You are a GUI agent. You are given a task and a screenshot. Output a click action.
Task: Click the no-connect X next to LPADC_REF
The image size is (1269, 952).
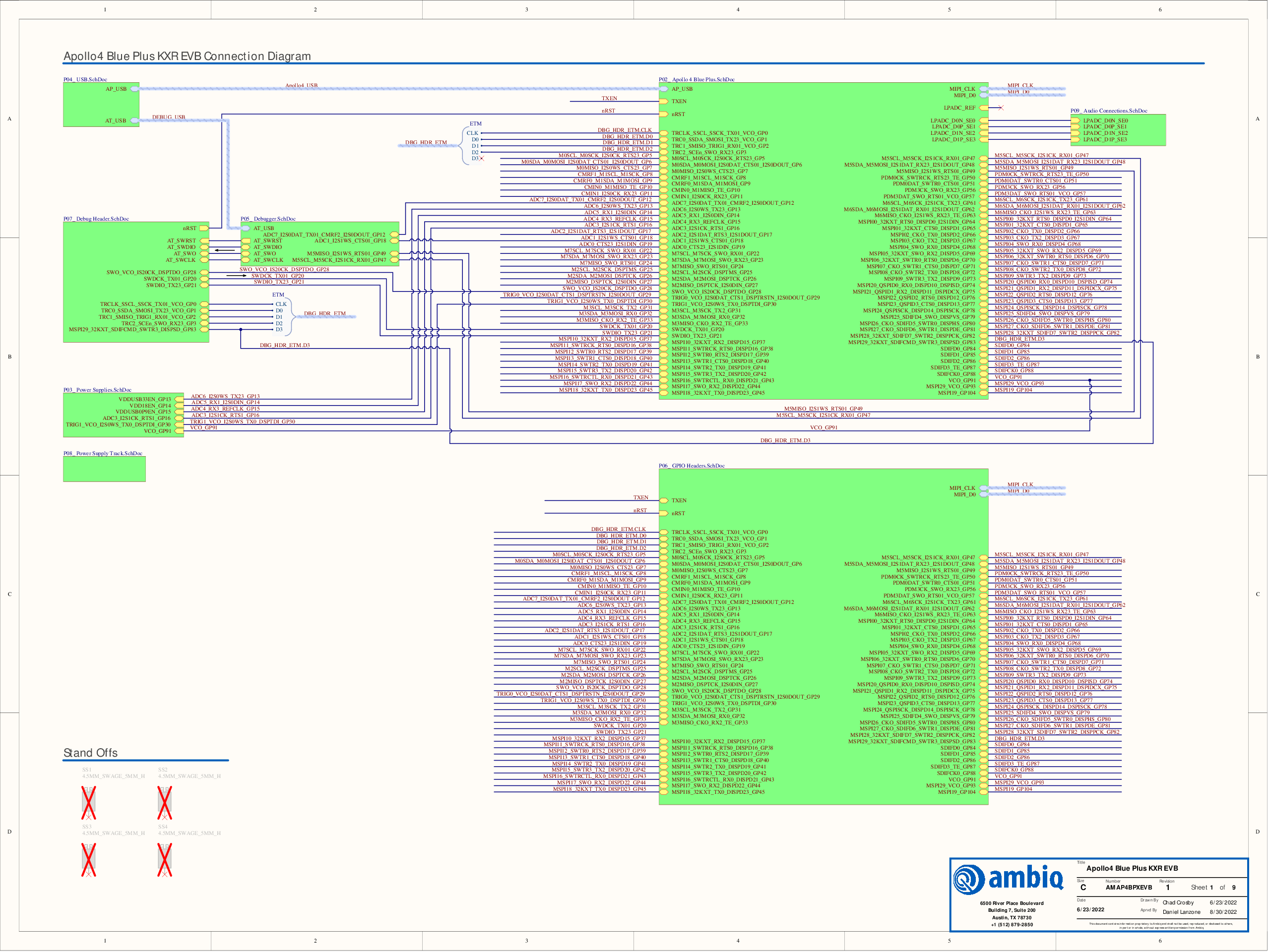1001,108
